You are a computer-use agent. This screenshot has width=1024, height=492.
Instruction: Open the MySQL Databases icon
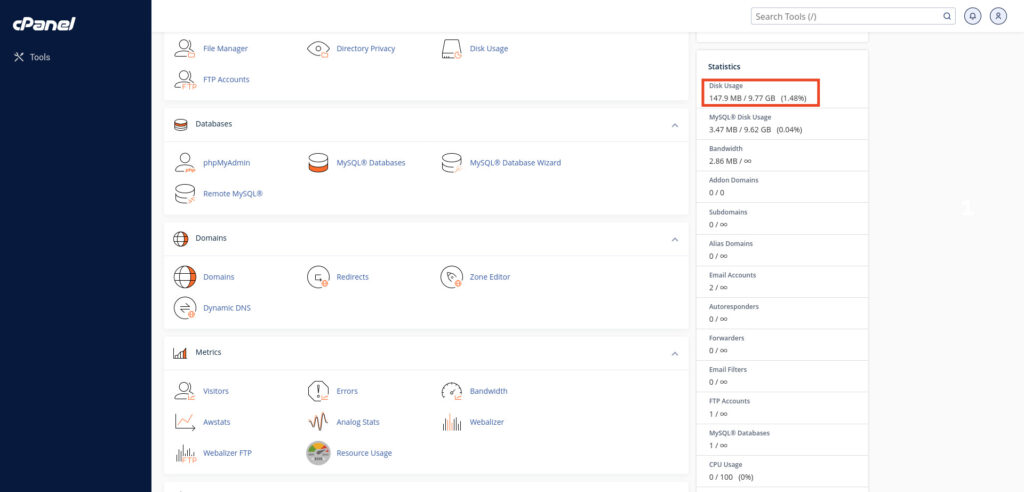click(318, 163)
